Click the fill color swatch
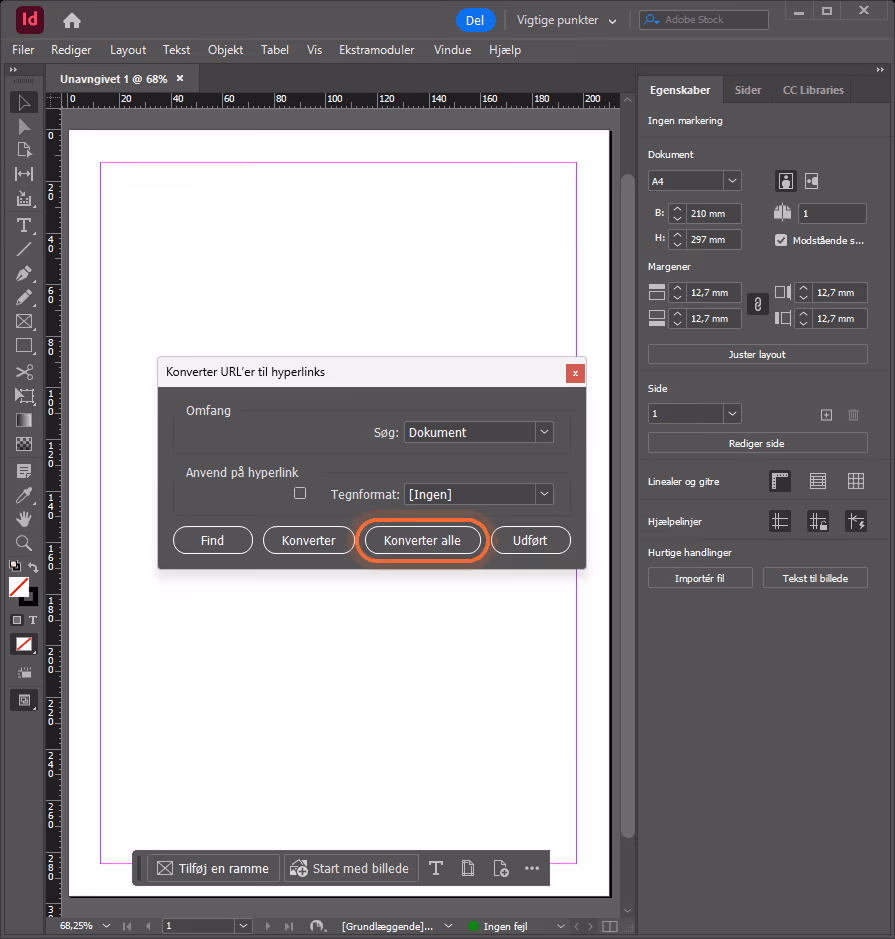Image resolution: width=895 pixels, height=939 pixels. [19, 587]
